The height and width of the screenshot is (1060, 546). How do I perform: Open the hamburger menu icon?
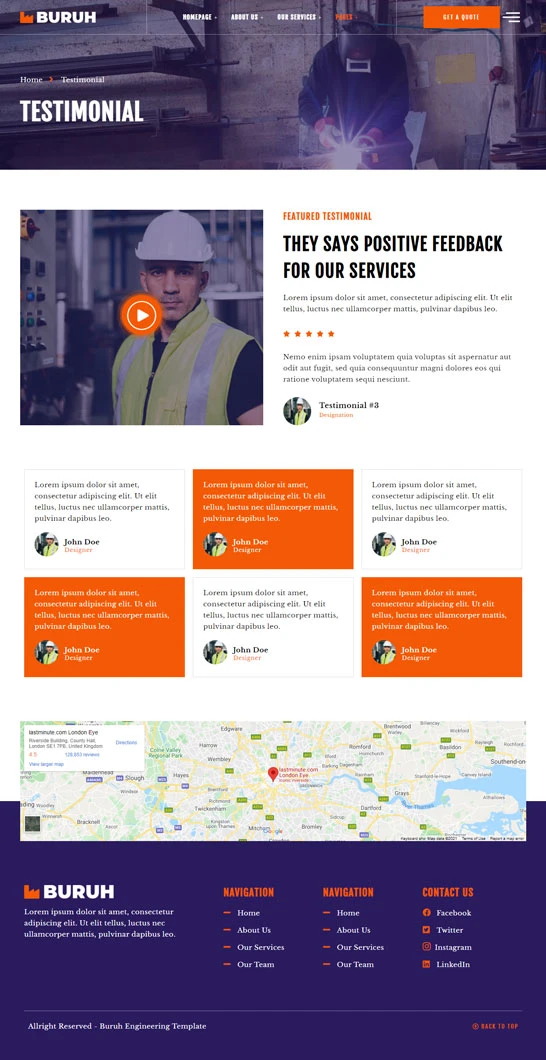[x=512, y=18]
